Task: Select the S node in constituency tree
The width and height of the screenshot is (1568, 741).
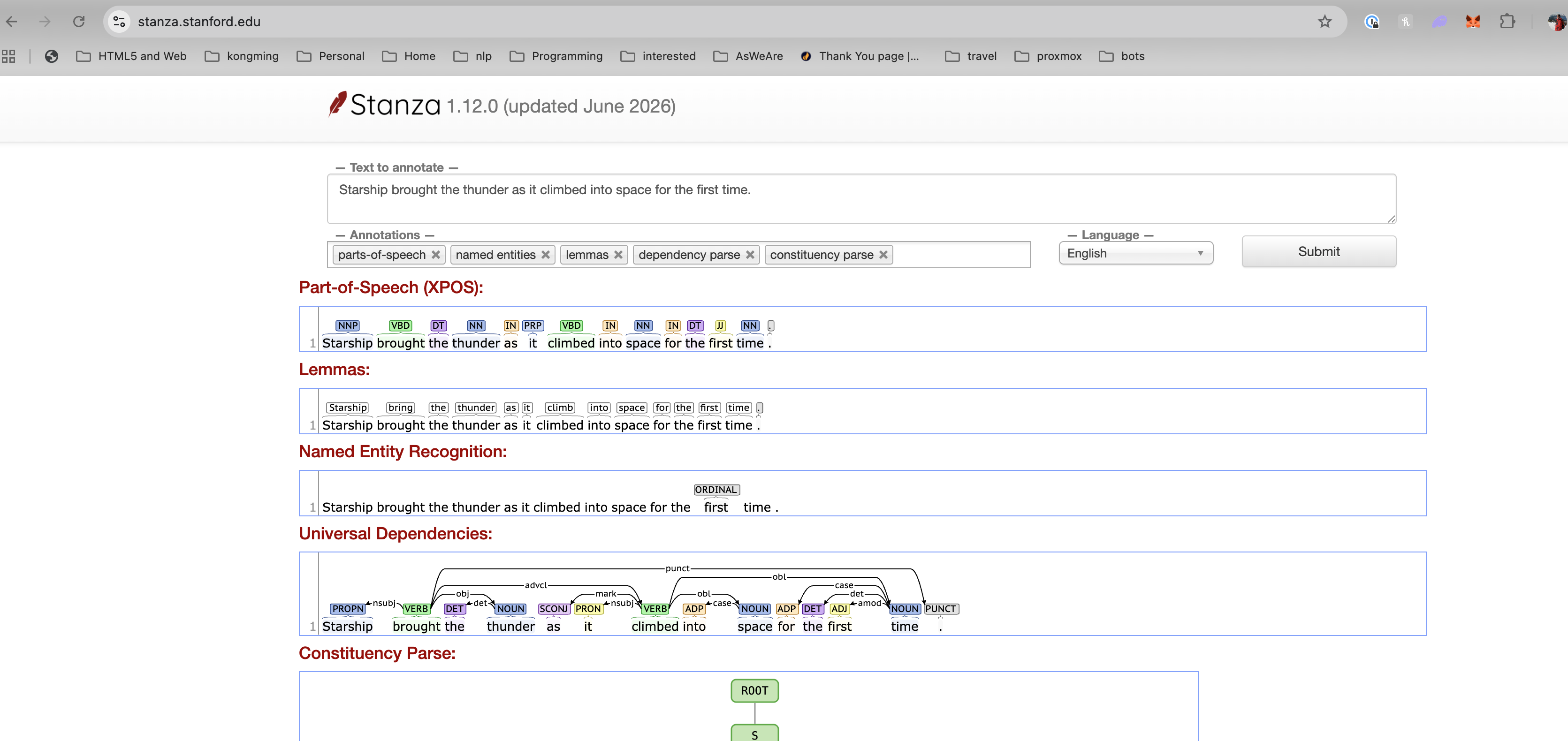Action: [x=755, y=733]
